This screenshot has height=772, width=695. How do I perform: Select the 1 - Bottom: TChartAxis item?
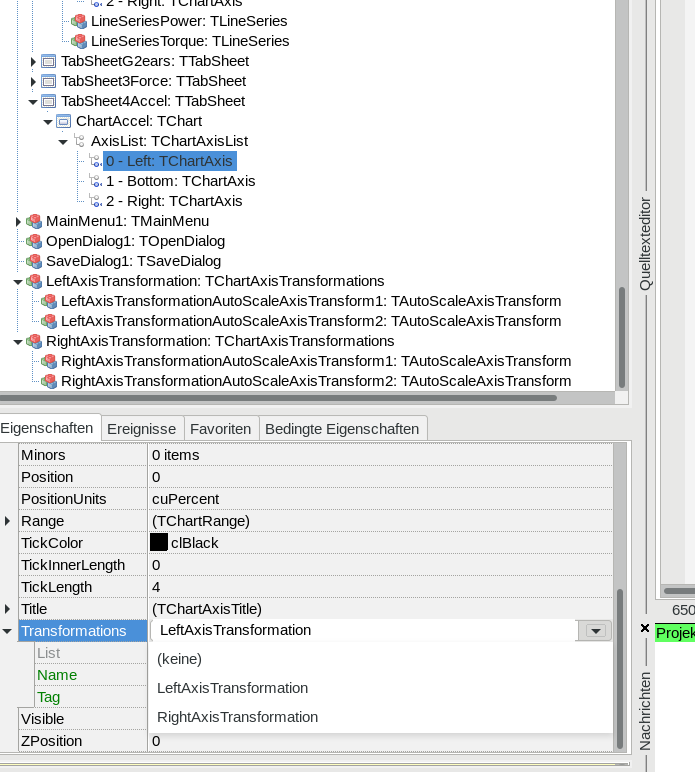coord(180,181)
